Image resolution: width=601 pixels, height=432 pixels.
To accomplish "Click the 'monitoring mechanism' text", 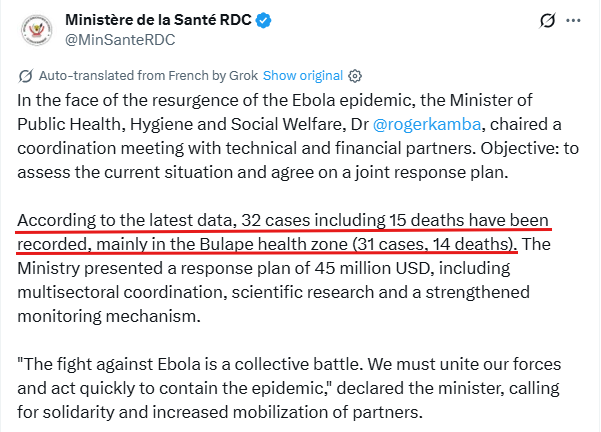I will (109, 316).
